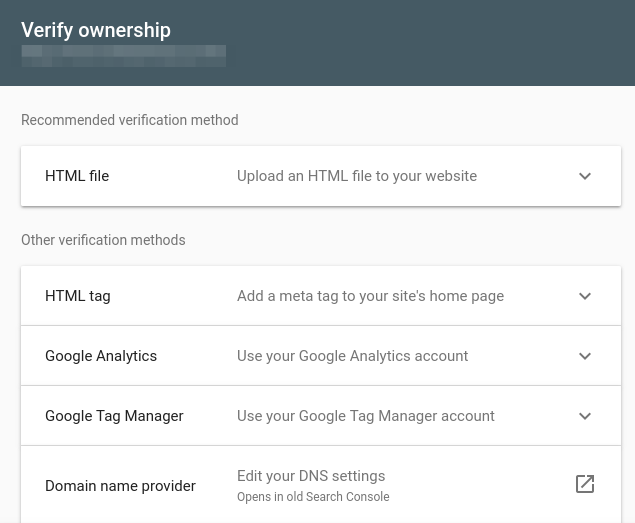This screenshot has width=635, height=523.
Task: Expand the Google Analytics chevron
Action: 585,356
